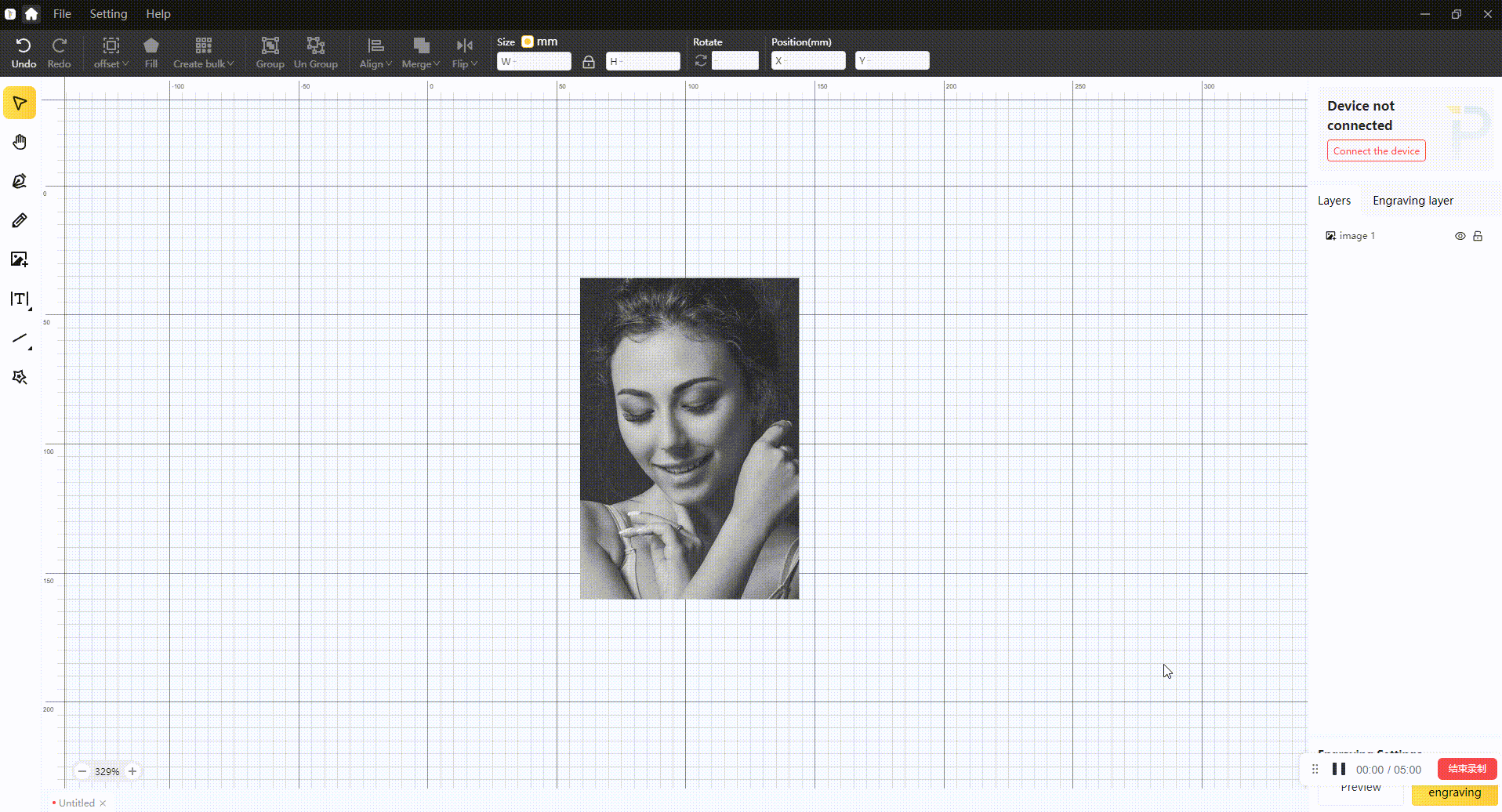Click Connect the device button
The image size is (1502, 812).
[x=1377, y=151]
